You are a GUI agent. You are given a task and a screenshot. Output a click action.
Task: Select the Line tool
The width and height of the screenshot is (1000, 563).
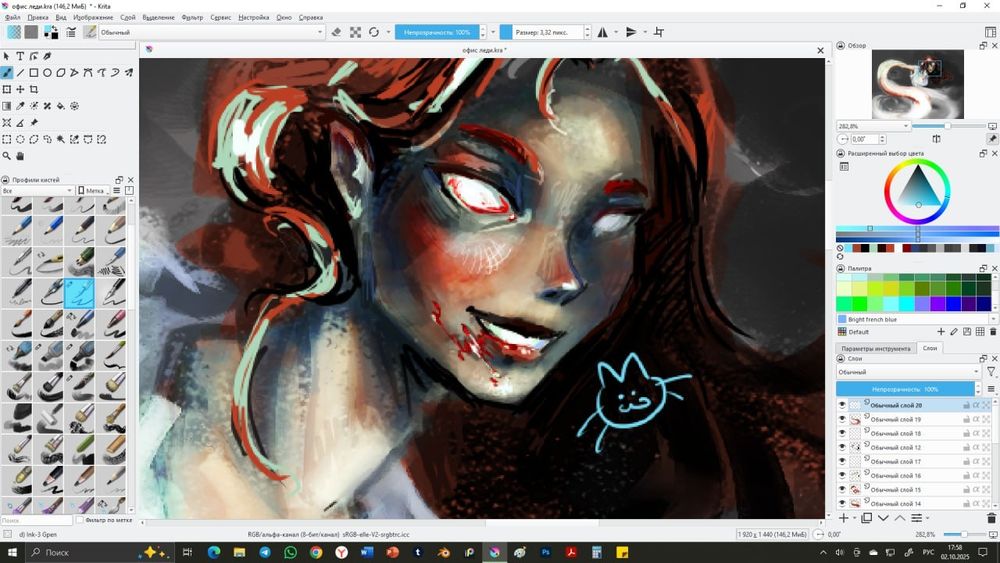tap(20, 73)
